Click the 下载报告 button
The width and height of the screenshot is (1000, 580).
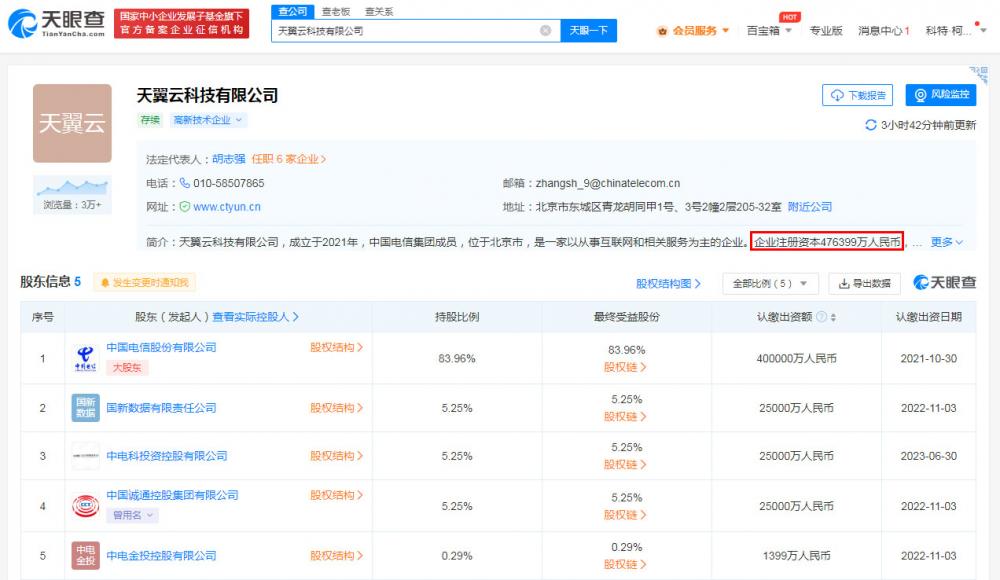(x=857, y=95)
